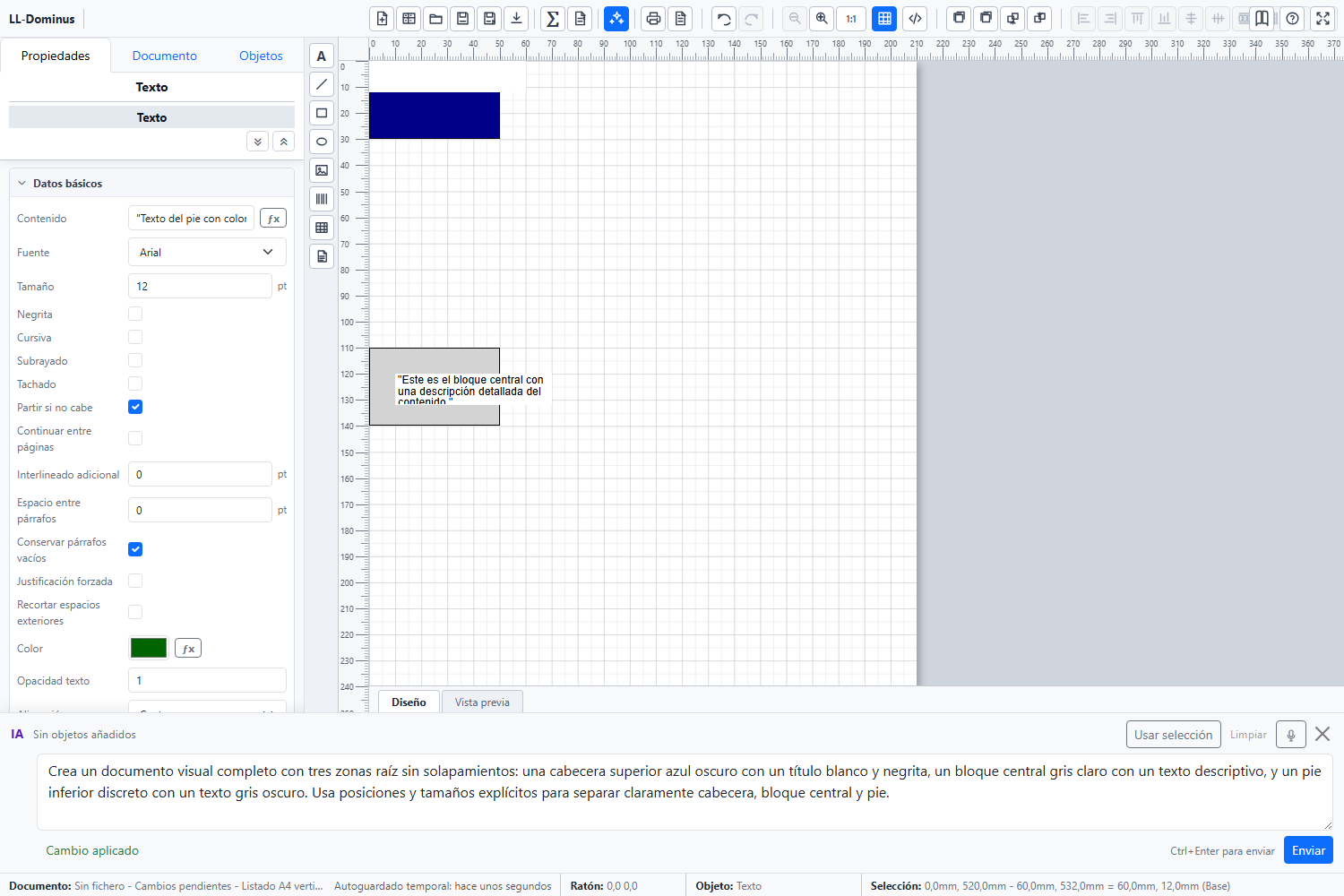Open the Fuente Arial dropdown
1344x896 pixels.
click(x=207, y=252)
